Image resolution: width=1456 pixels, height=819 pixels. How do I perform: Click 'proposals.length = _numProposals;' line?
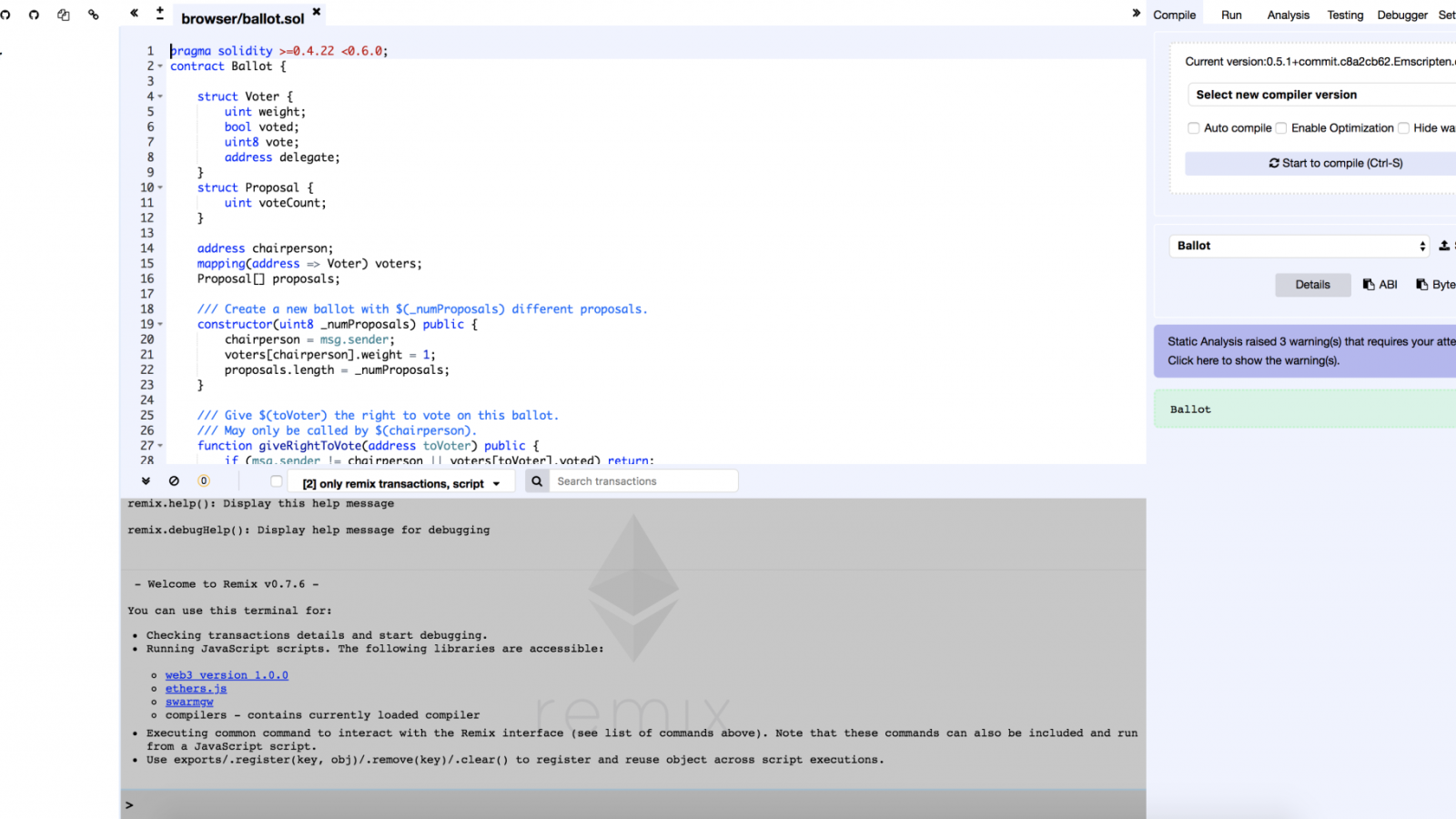337,370
